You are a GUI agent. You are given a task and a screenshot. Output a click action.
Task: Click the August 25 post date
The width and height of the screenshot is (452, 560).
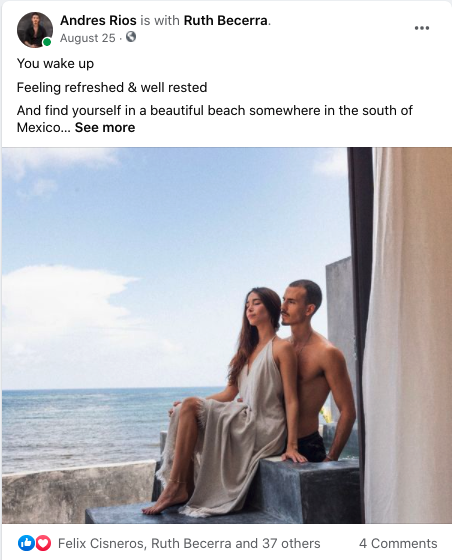point(88,38)
